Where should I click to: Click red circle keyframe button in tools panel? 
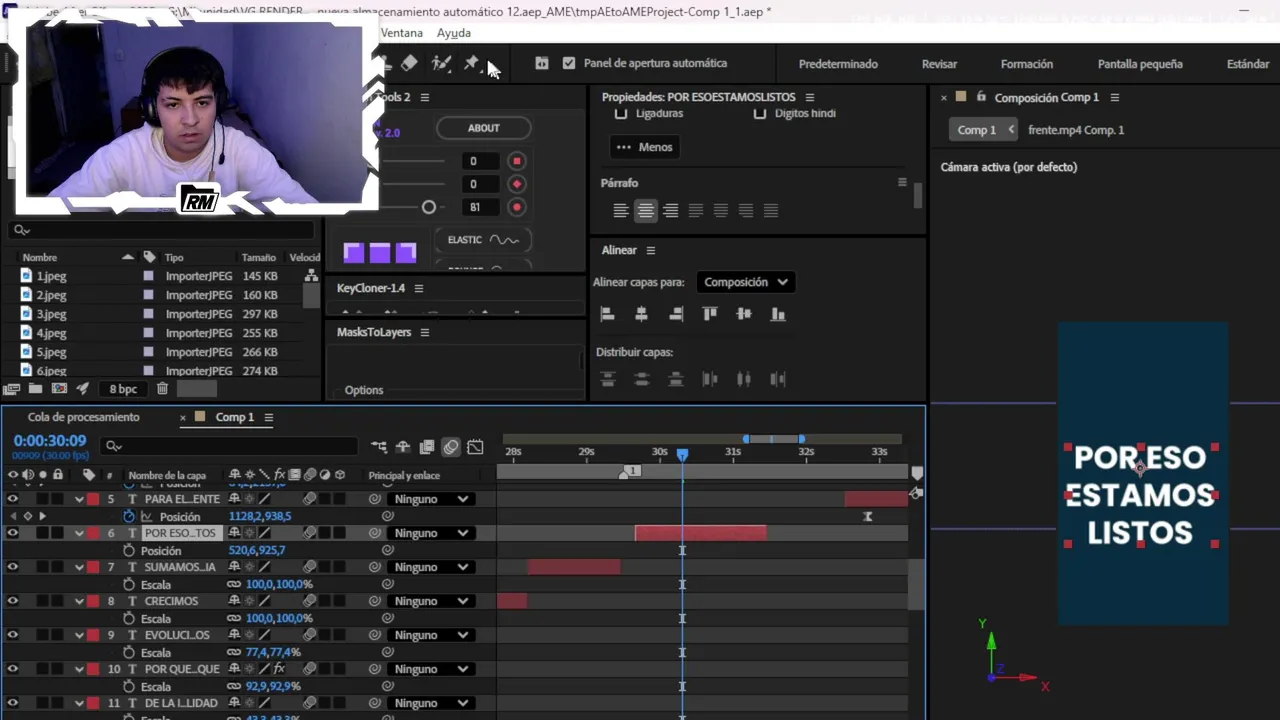516,207
